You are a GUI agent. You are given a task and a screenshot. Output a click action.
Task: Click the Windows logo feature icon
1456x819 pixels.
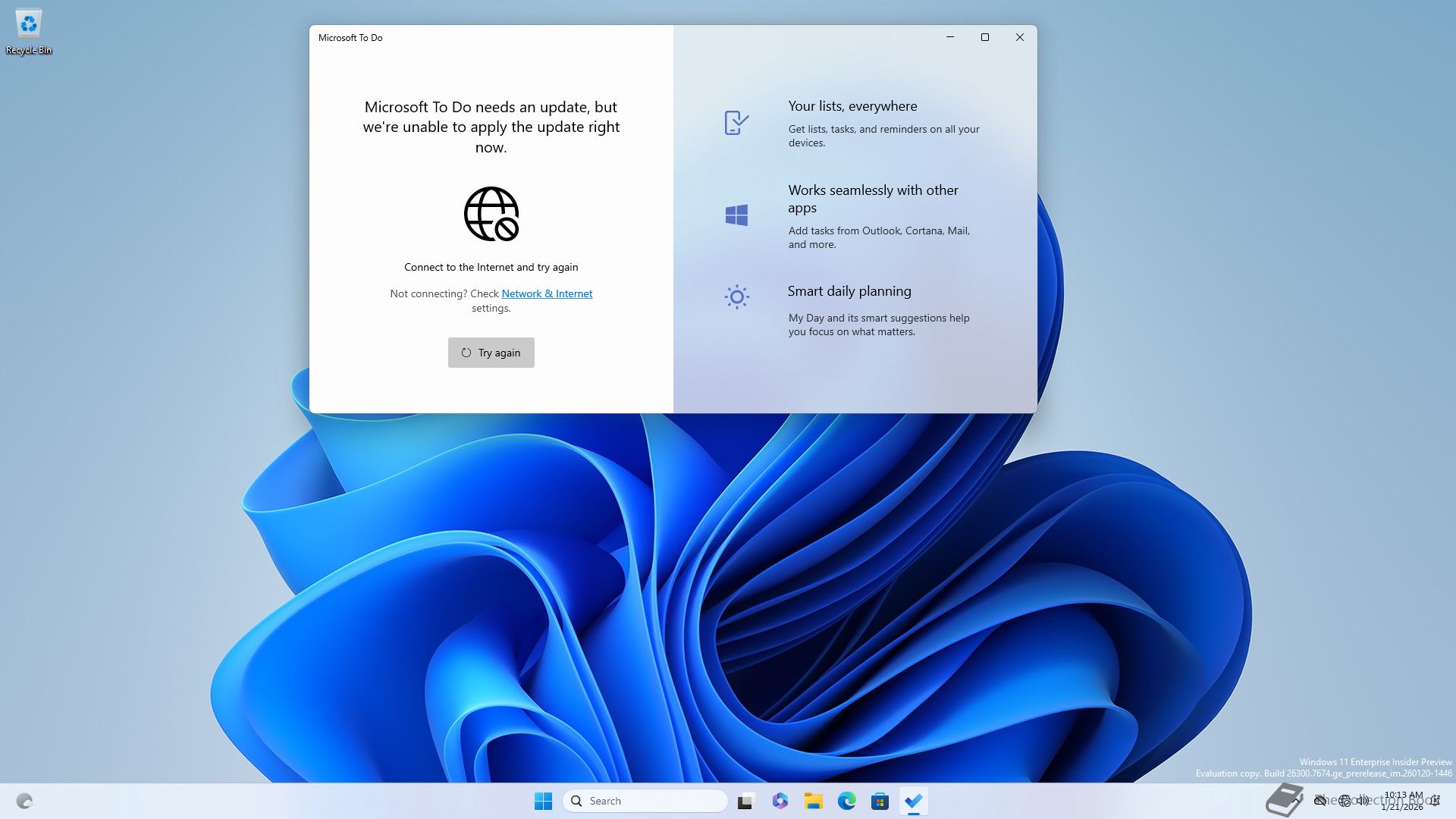point(736,215)
